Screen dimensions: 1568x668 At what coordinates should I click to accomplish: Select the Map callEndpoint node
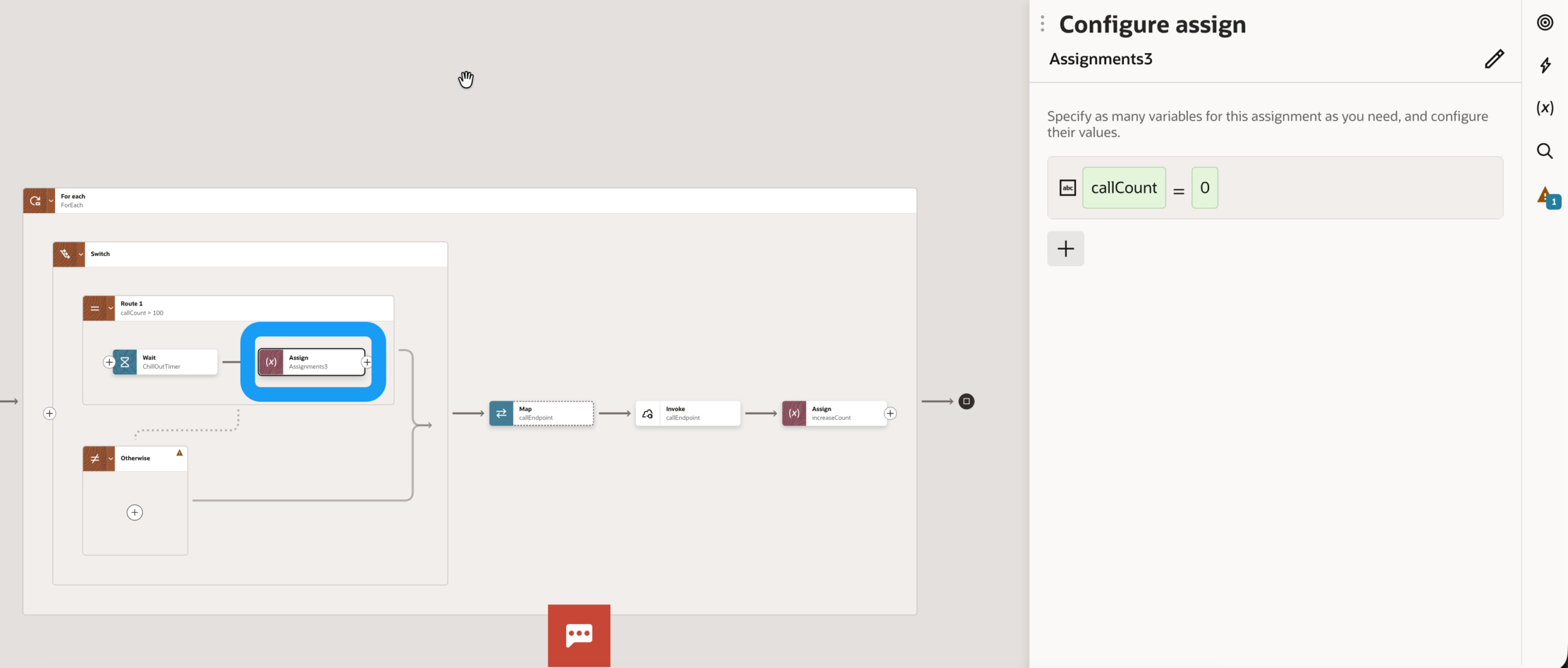click(541, 413)
